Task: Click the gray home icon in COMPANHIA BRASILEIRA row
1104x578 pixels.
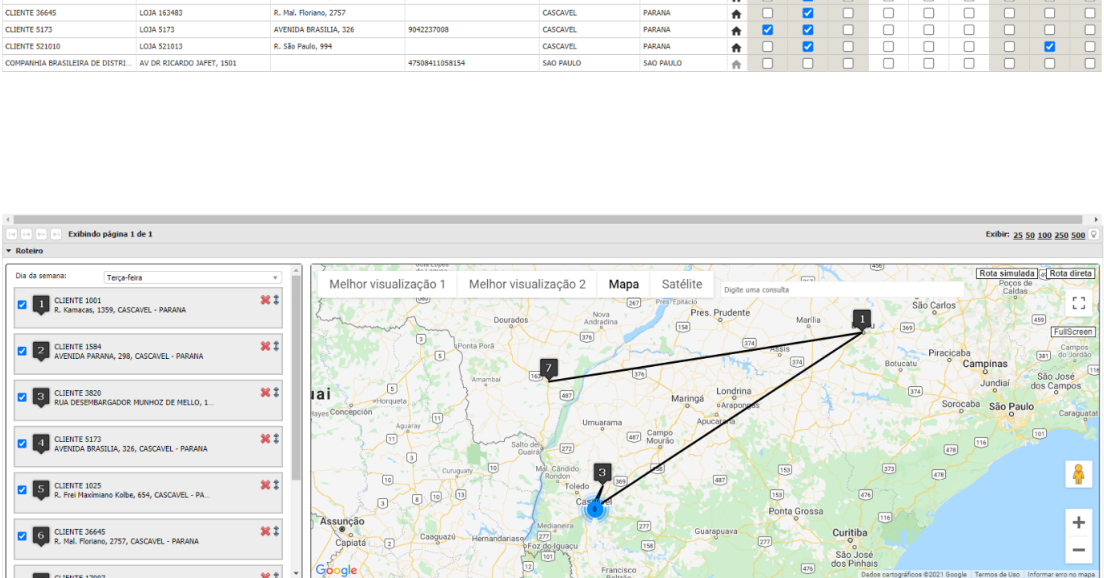Action: point(736,64)
